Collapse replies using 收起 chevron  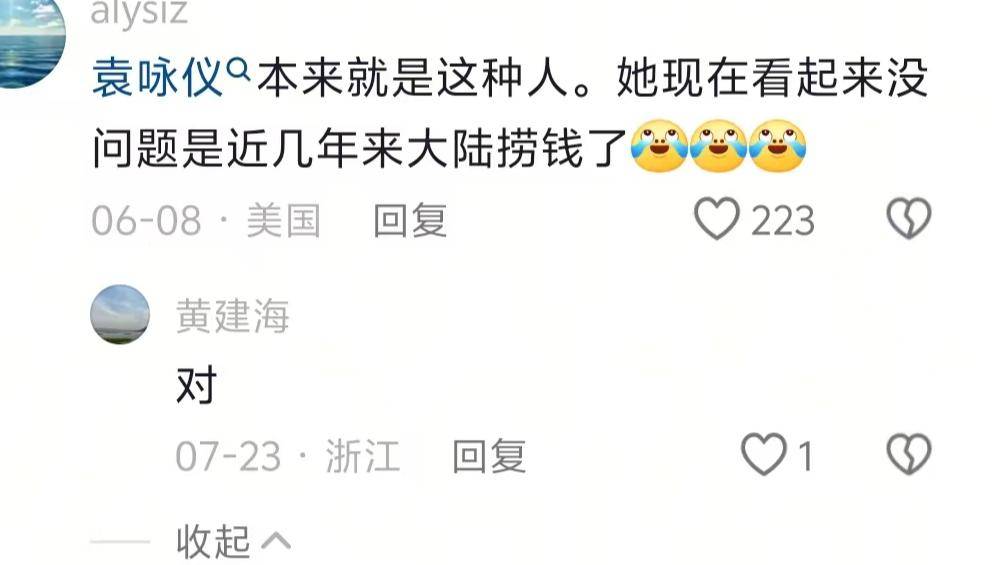click(x=234, y=542)
